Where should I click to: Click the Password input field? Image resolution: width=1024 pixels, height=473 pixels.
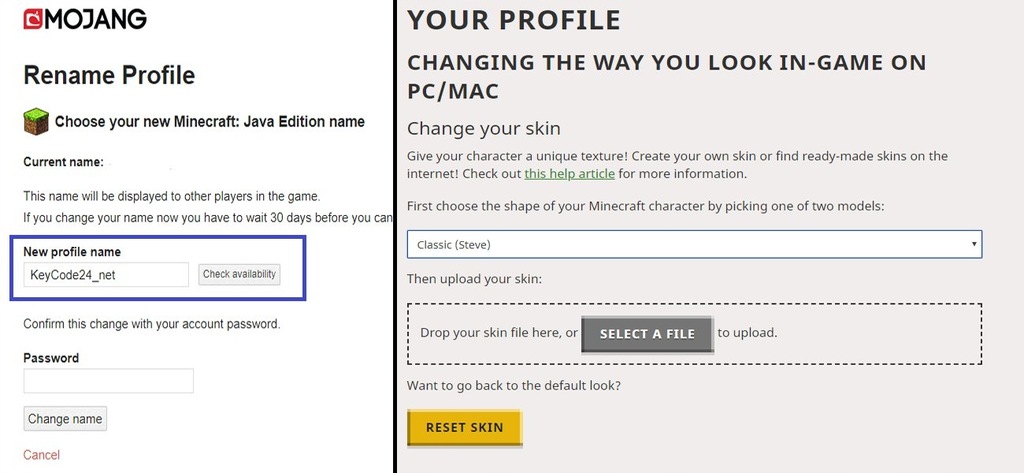click(x=108, y=381)
